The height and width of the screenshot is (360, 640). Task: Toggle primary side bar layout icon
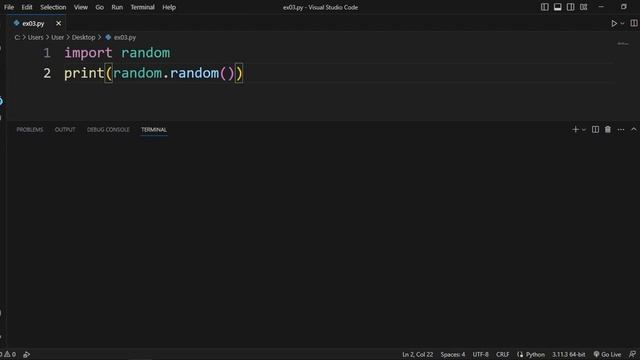(544, 7)
